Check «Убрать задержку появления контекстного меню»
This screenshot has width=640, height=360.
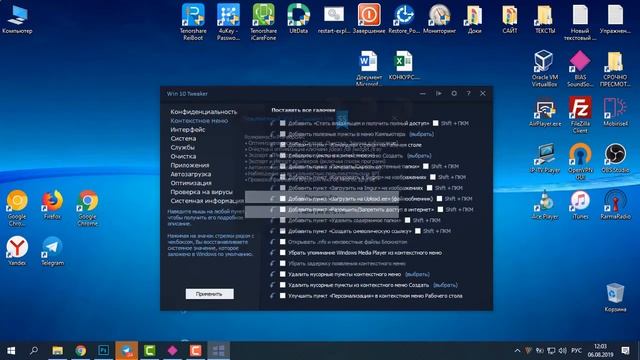point(282,263)
